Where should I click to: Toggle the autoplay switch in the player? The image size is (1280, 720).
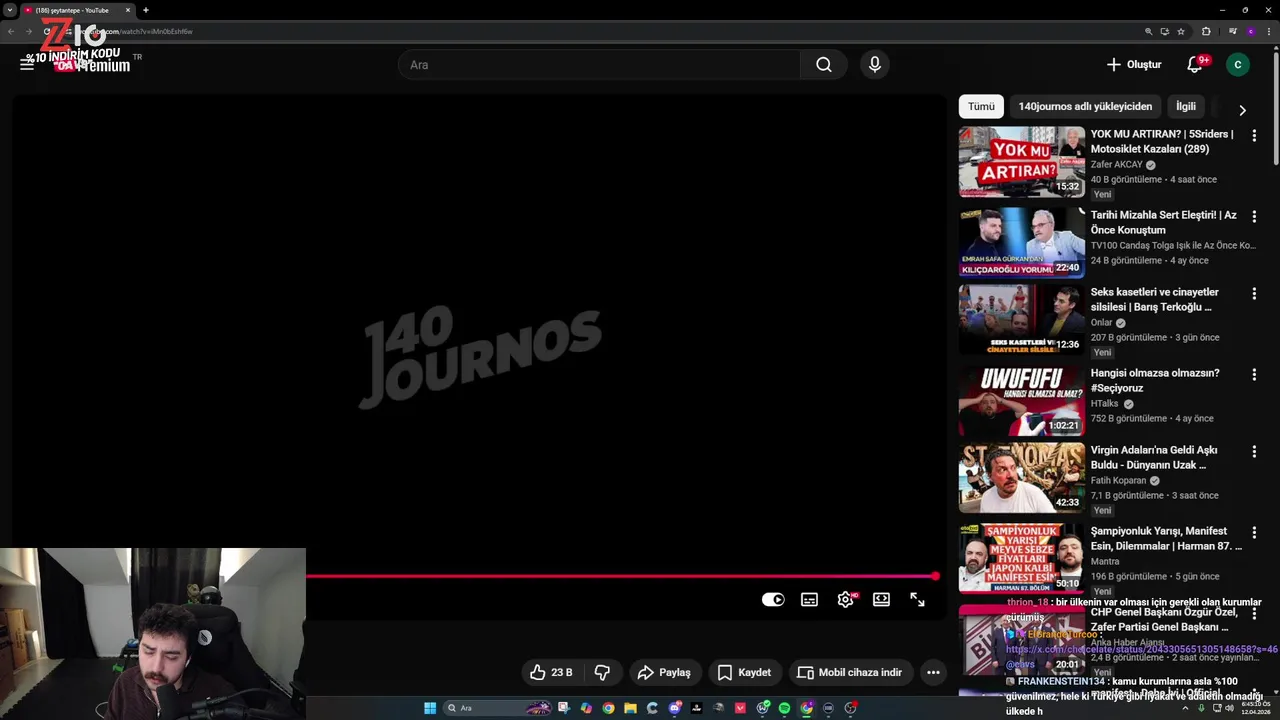[773, 599]
